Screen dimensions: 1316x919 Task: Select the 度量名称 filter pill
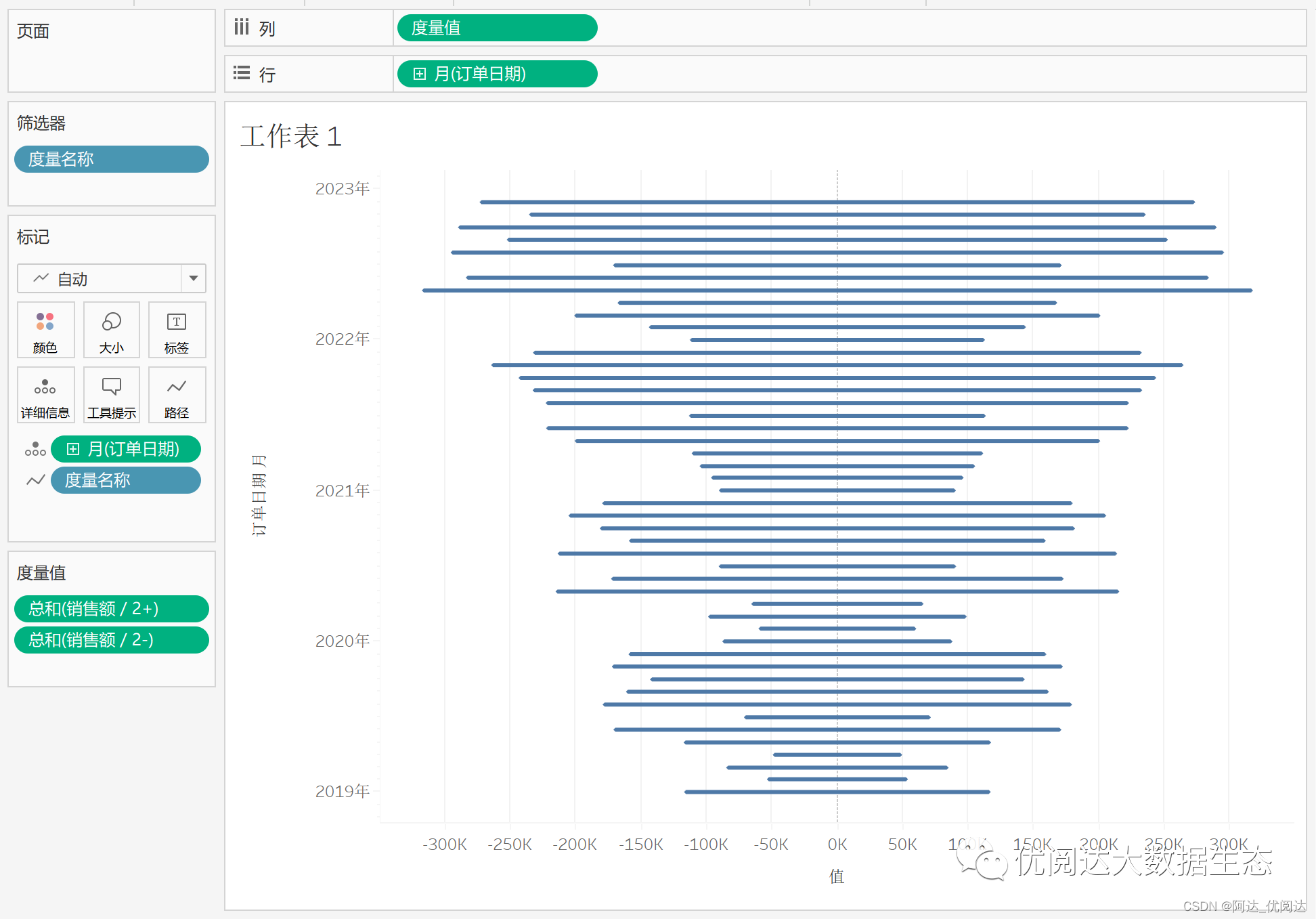112,159
